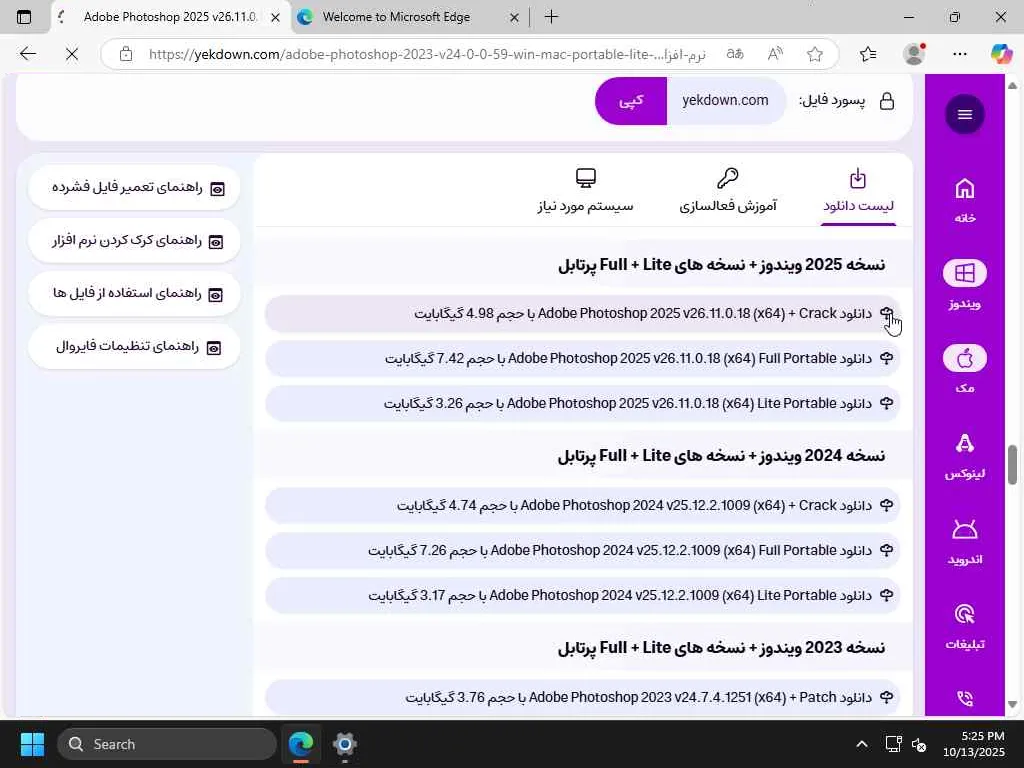
Task: Open the translate page option
Action: click(735, 54)
